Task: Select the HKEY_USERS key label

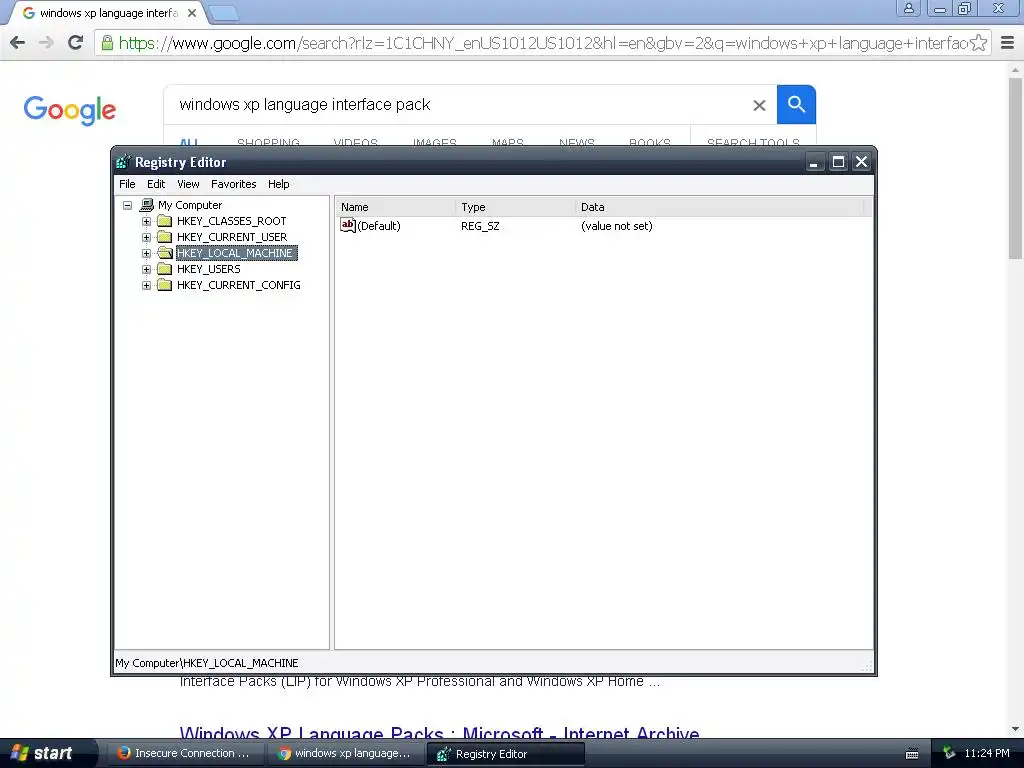Action: pyautogui.click(x=208, y=269)
